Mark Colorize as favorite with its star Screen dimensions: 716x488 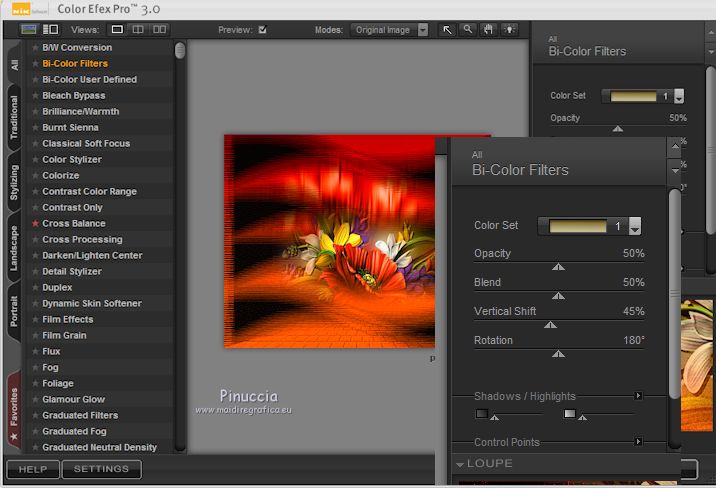35,175
